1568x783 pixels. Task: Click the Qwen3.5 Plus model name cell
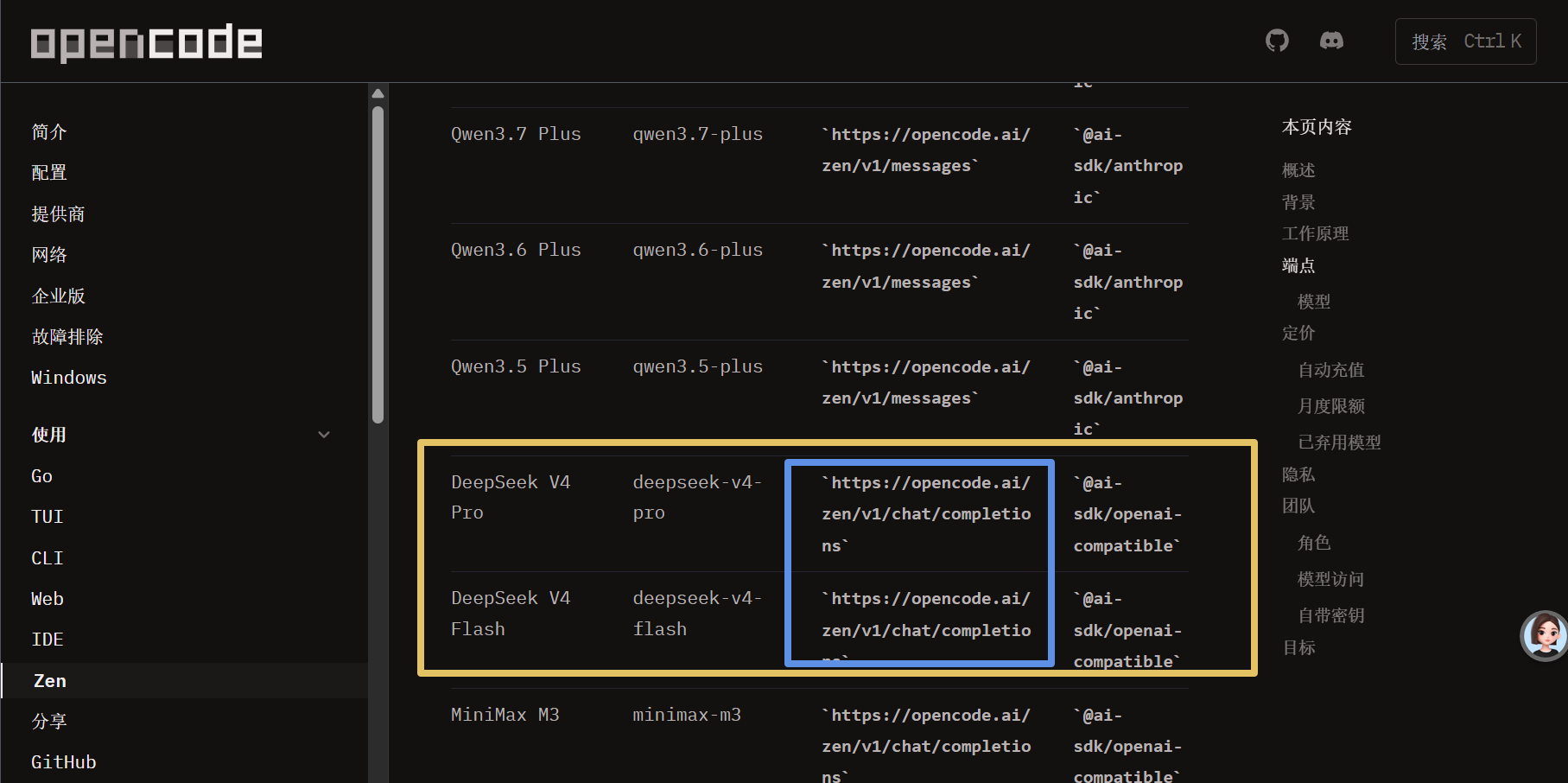pyautogui.click(x=516, y=366)
